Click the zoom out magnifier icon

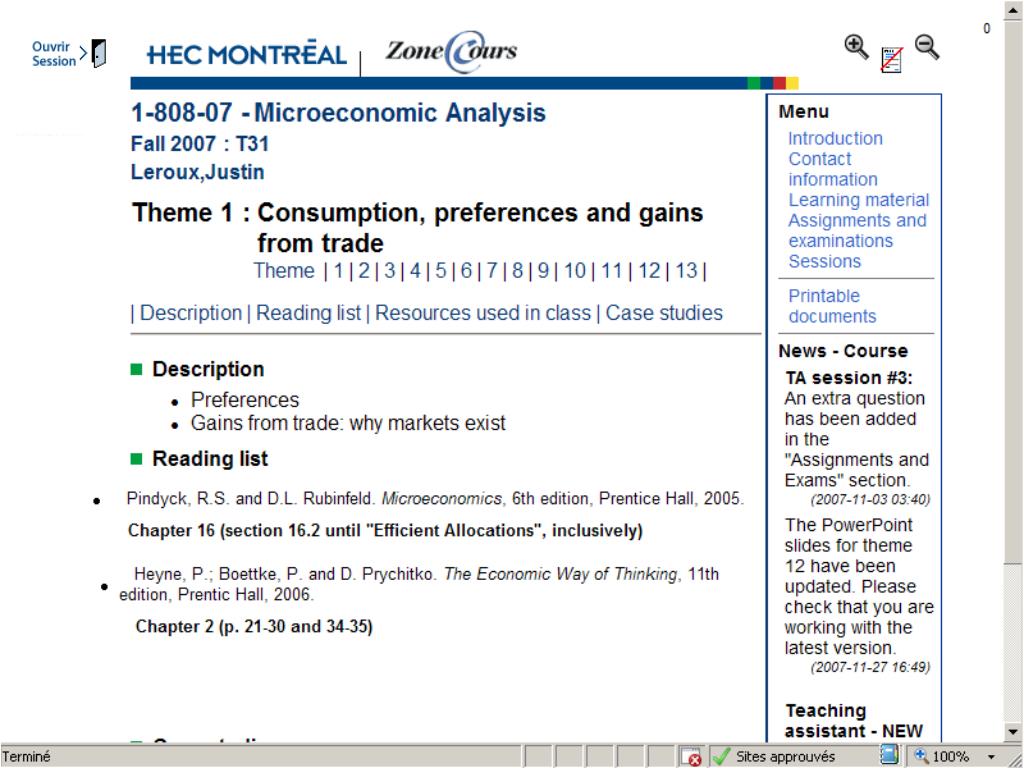[x=927, y=48]
